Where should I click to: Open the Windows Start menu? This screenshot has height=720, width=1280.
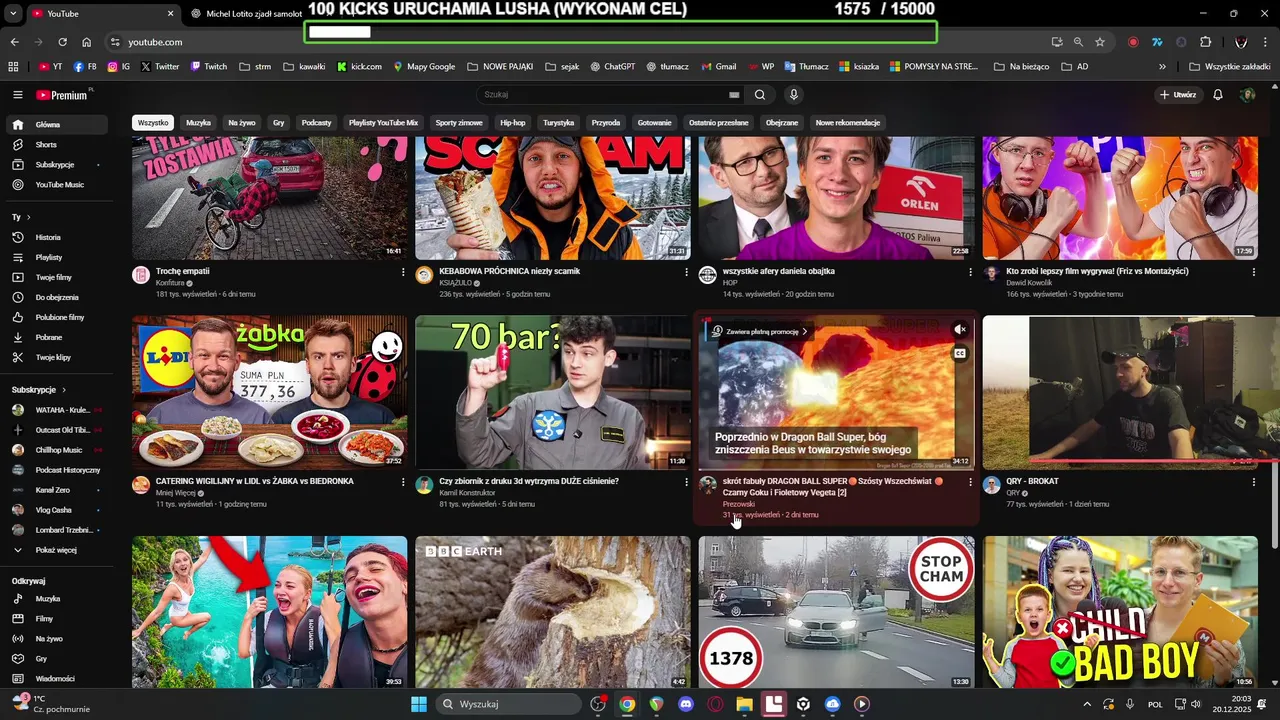point(419,704)
